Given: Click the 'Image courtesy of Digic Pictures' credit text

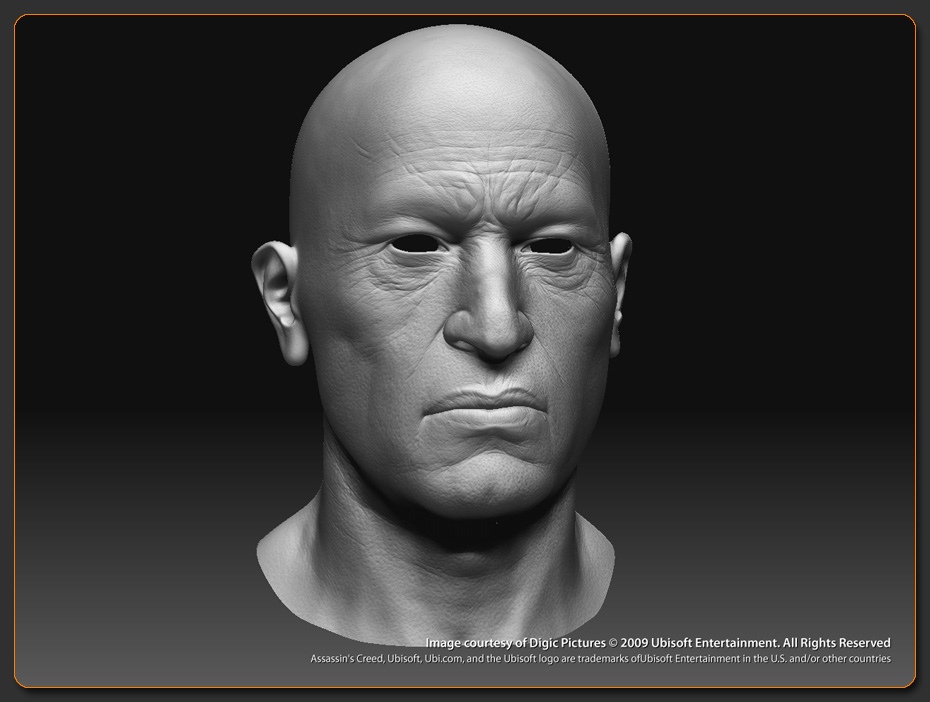Looking at the screenshot, I should pos(515,643).
